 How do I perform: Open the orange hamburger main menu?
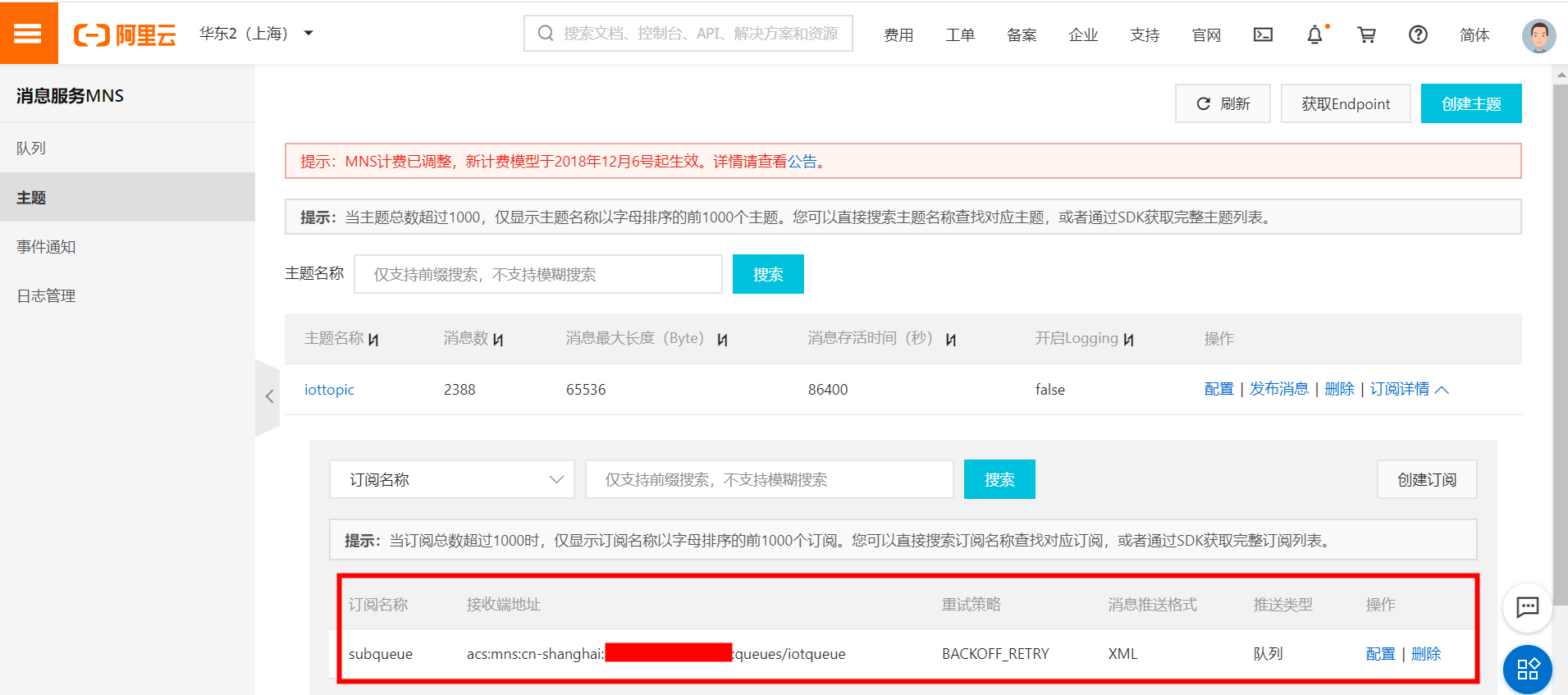[29, 33]
